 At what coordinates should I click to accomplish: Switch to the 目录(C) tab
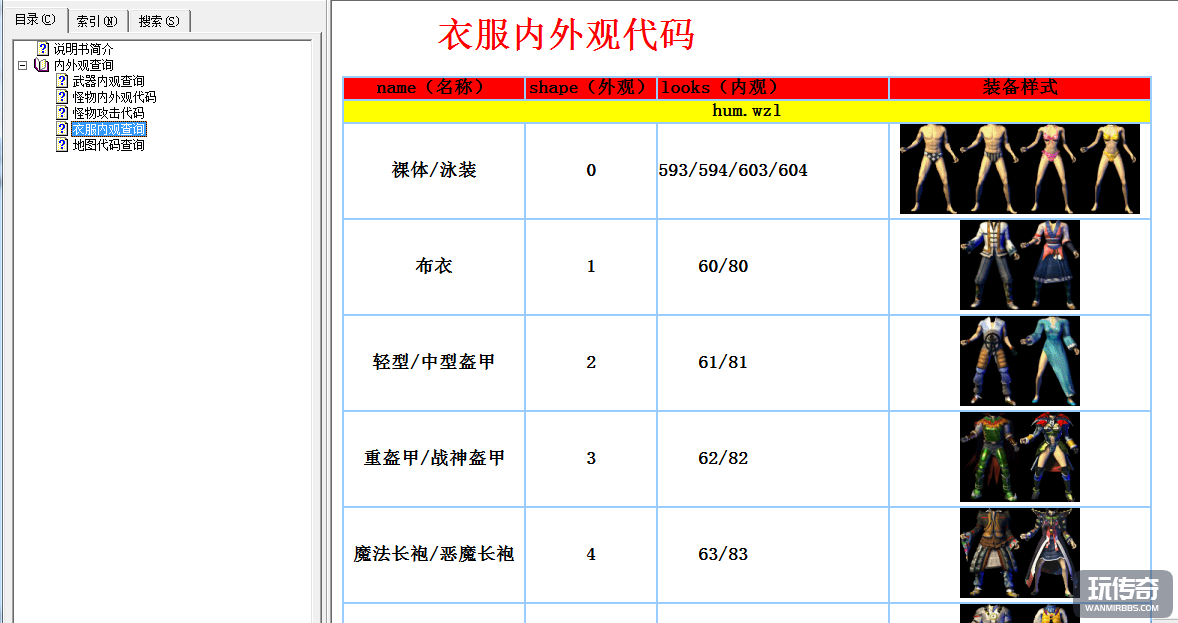tap(35, 20)
